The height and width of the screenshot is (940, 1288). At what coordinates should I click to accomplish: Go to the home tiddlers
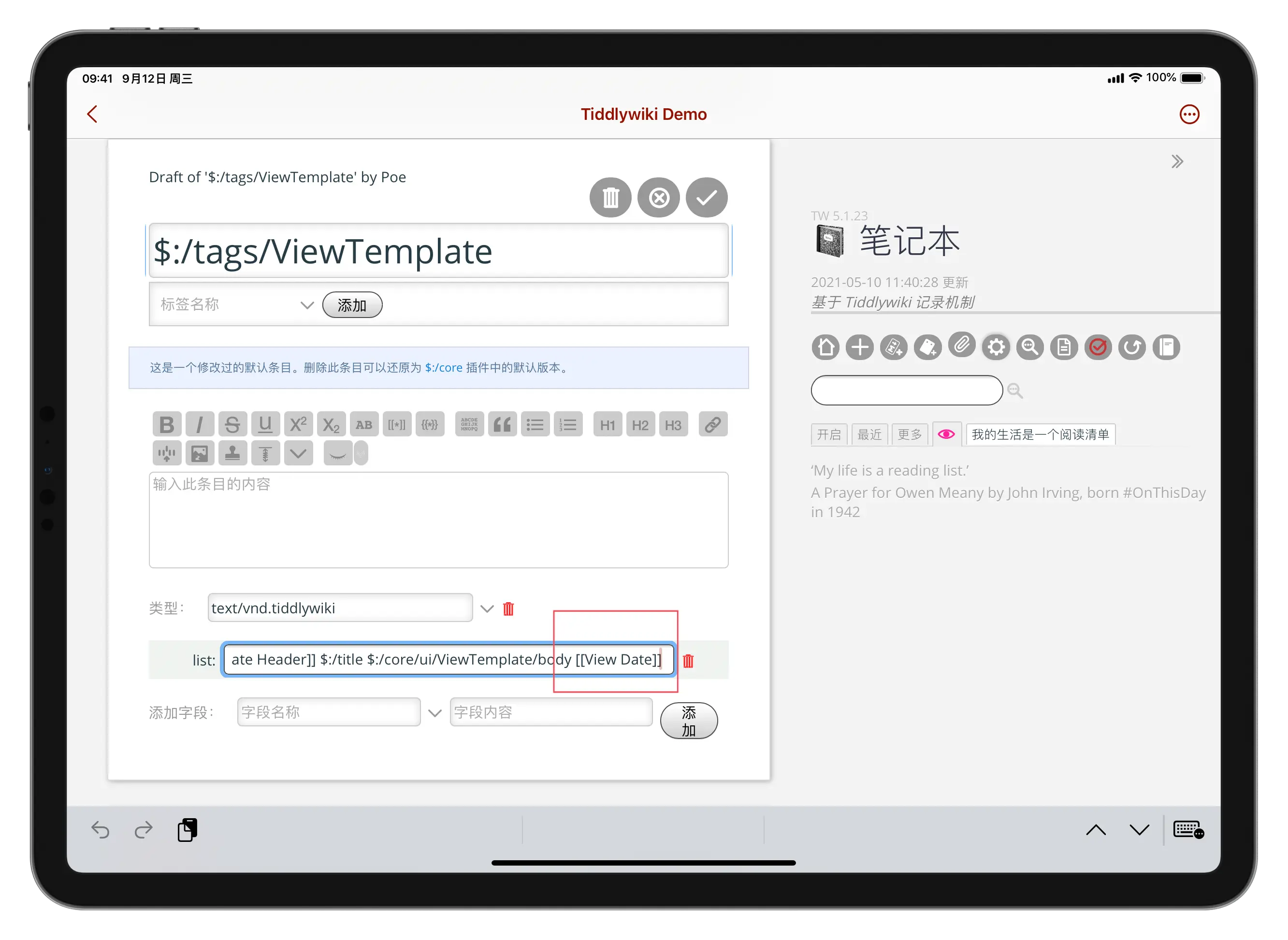[825, 347]
